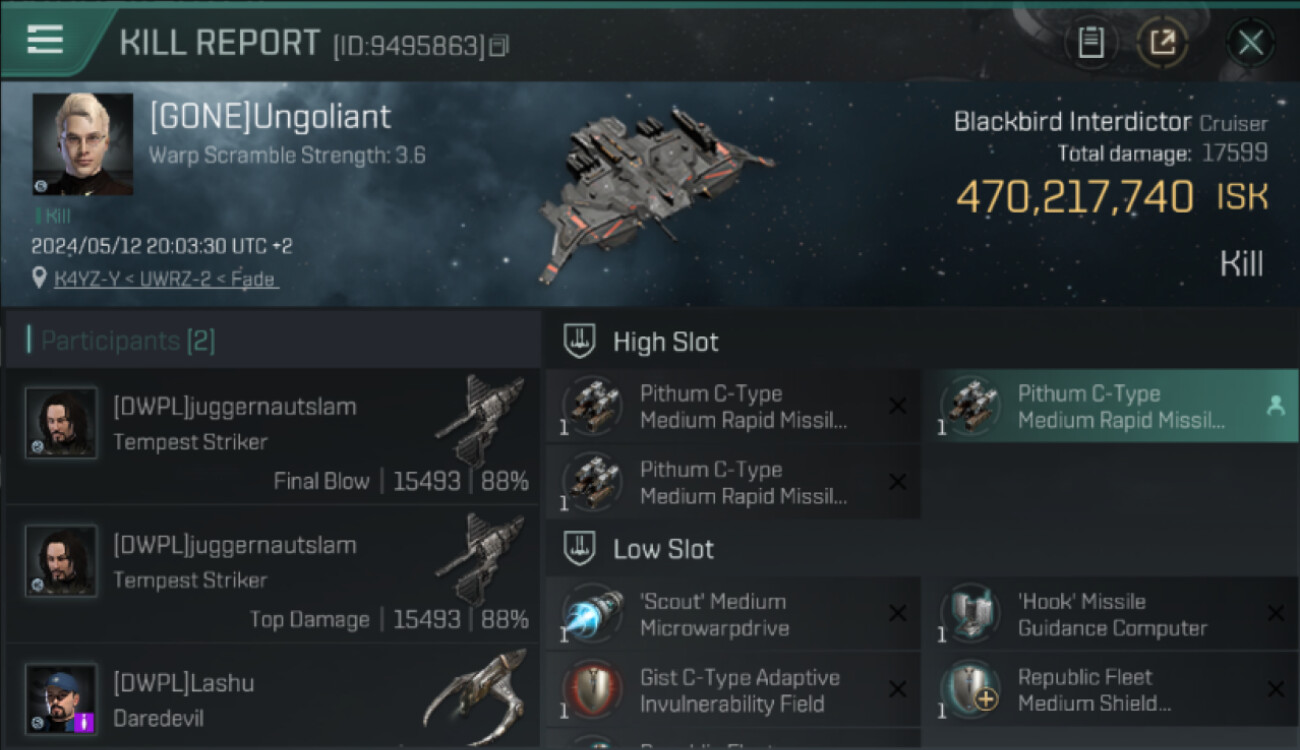Share the kill report via export icon

tap(1162, 42)
